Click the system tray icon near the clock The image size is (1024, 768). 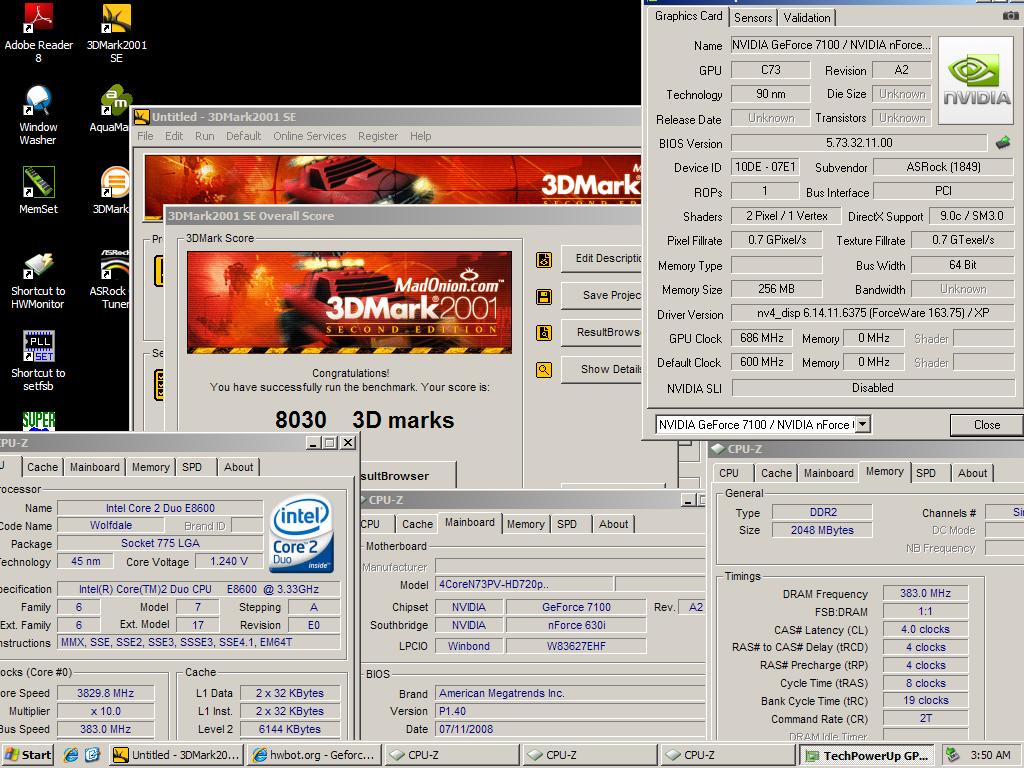pyautogui.click(x=952, y=755)
